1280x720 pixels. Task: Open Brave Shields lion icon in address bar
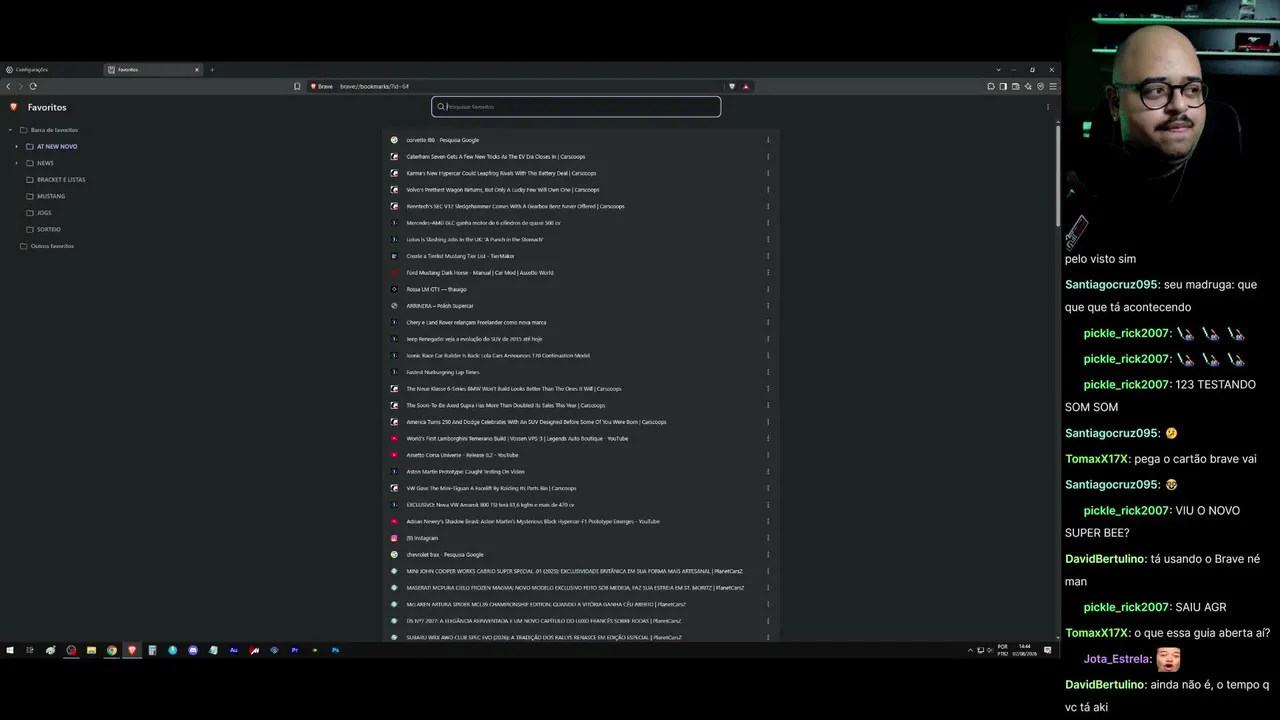(732, 86)
